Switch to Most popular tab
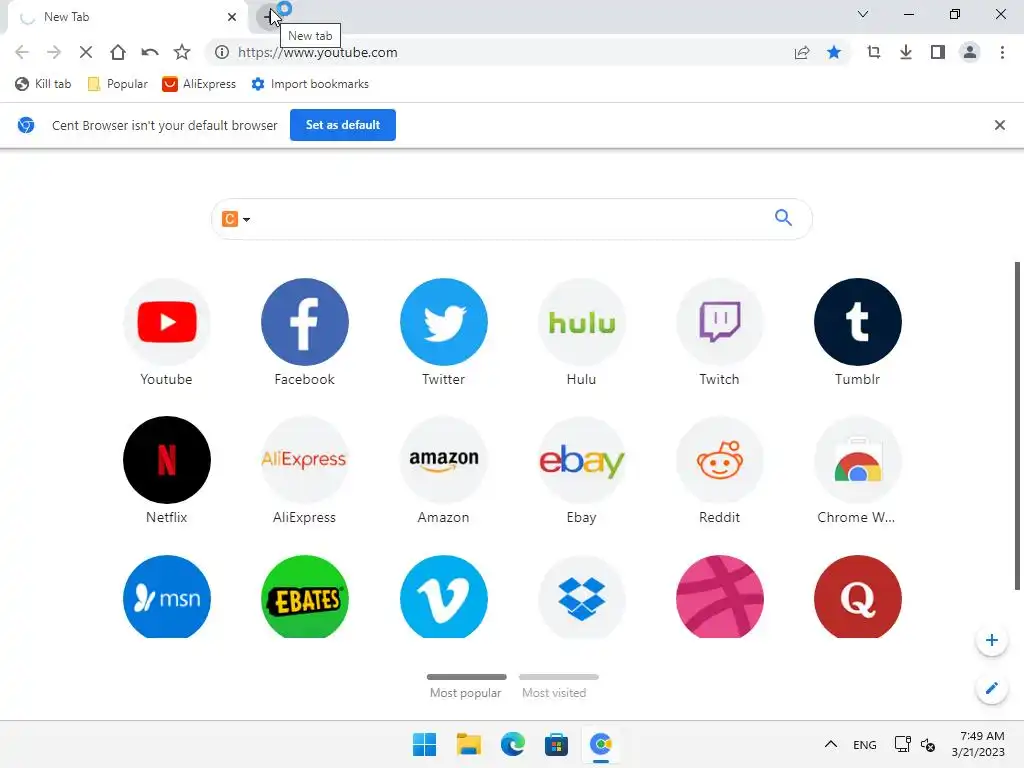1024x768 pixels. [466, 687]
